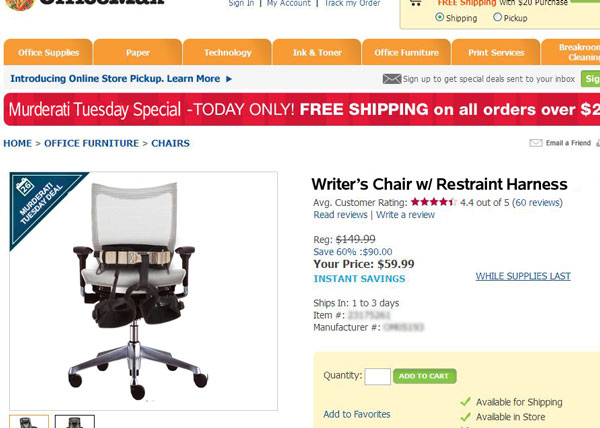This screenshot has width=600, height=428.
Task: Open the Ink & Toner tab
Action: point(317,52)
